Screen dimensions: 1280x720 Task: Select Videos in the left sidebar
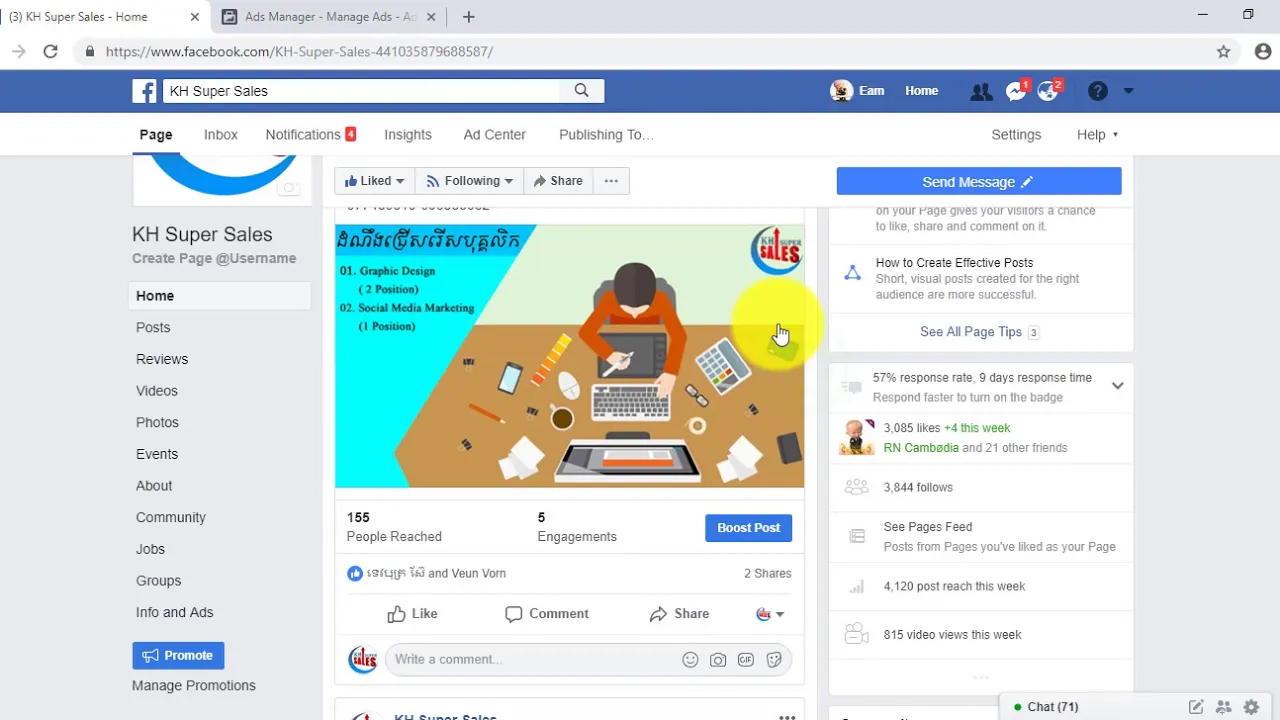point(157,391)
